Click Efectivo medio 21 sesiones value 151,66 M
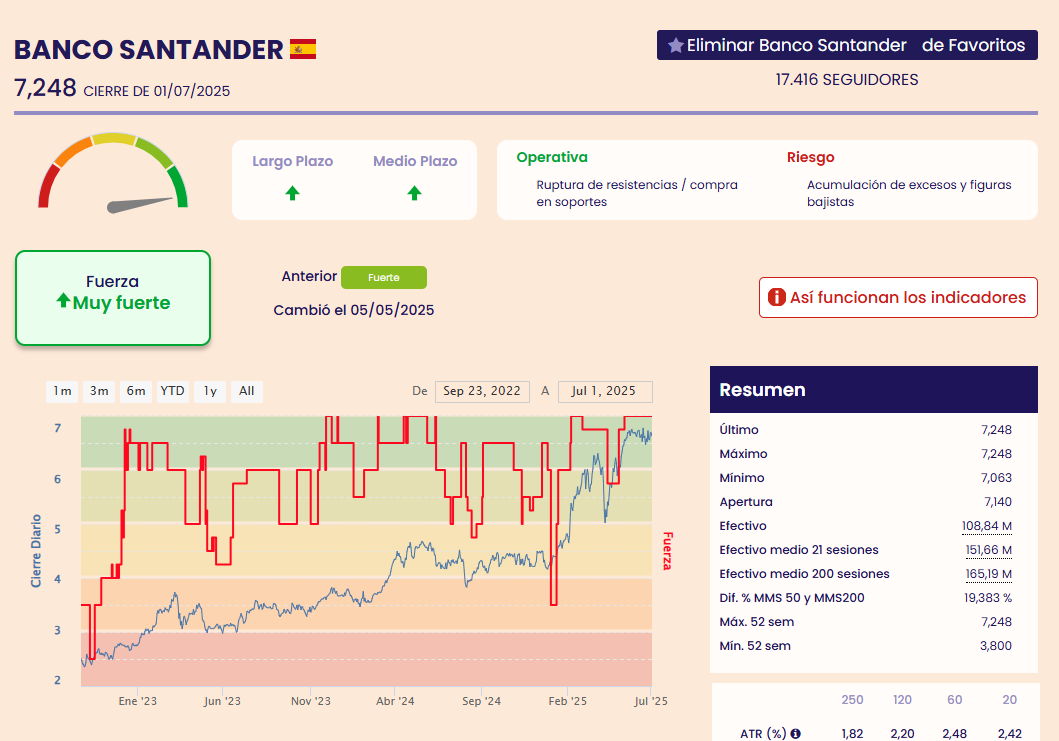1059x741 pixels. (989, 550)
